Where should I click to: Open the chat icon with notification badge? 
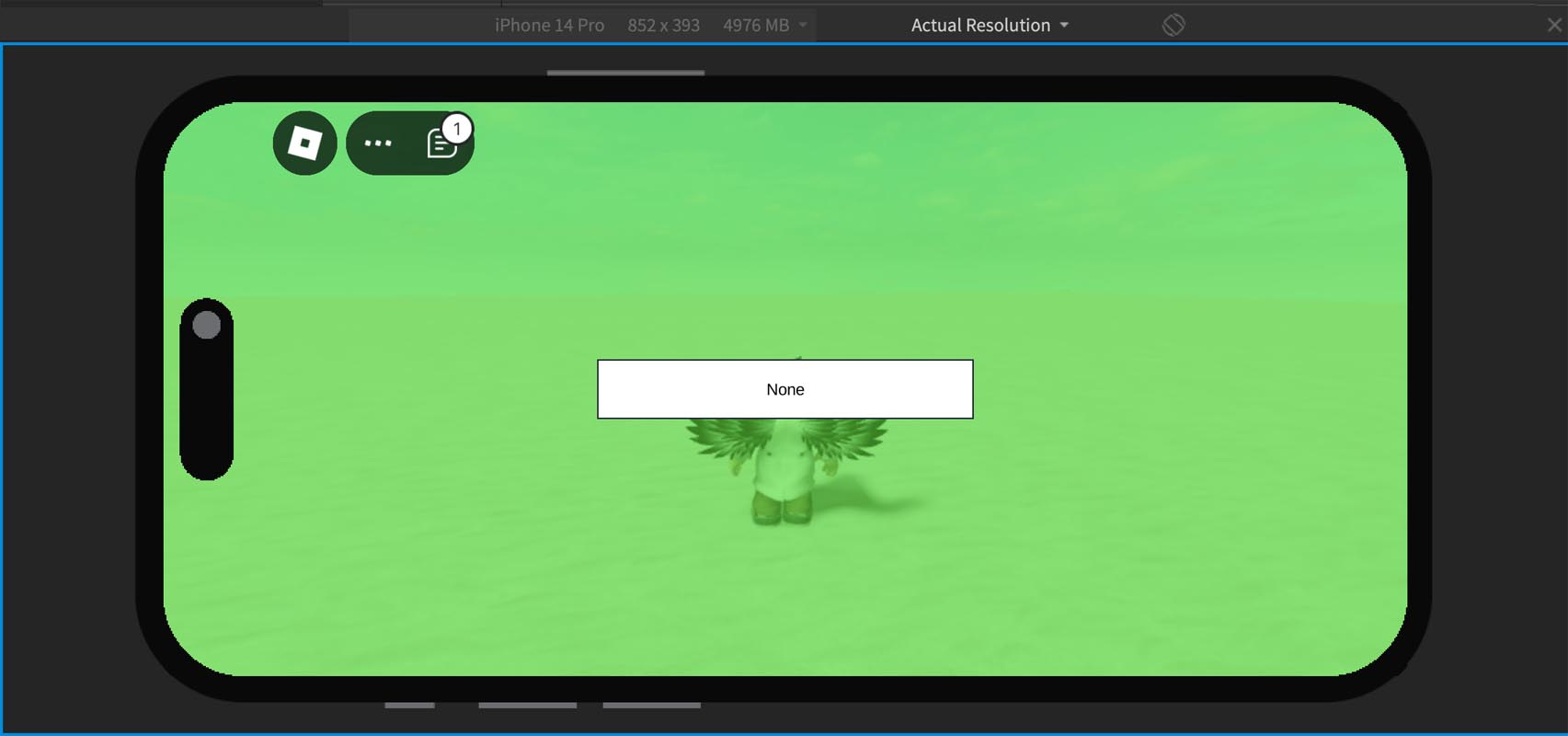[442, 141]
